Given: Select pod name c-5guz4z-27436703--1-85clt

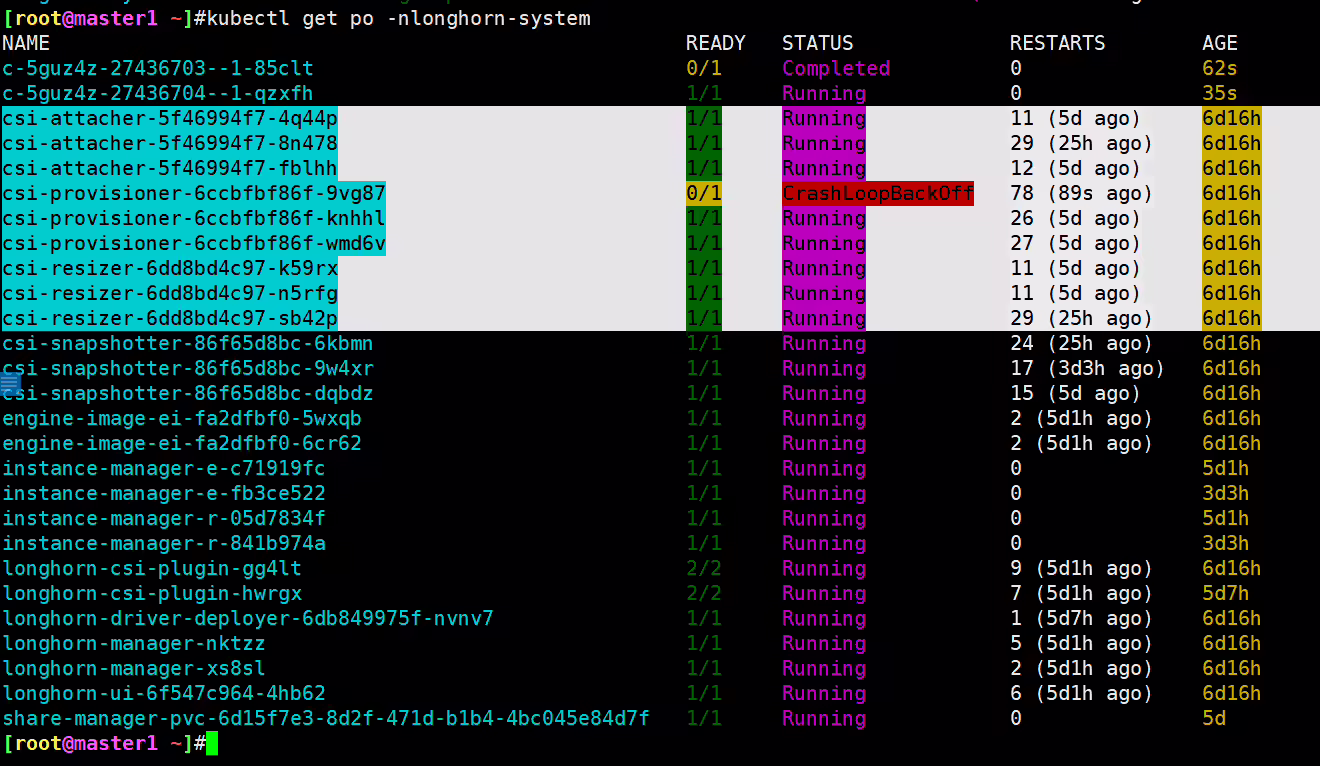Looking at the screenshot, I should pos(158,68).
